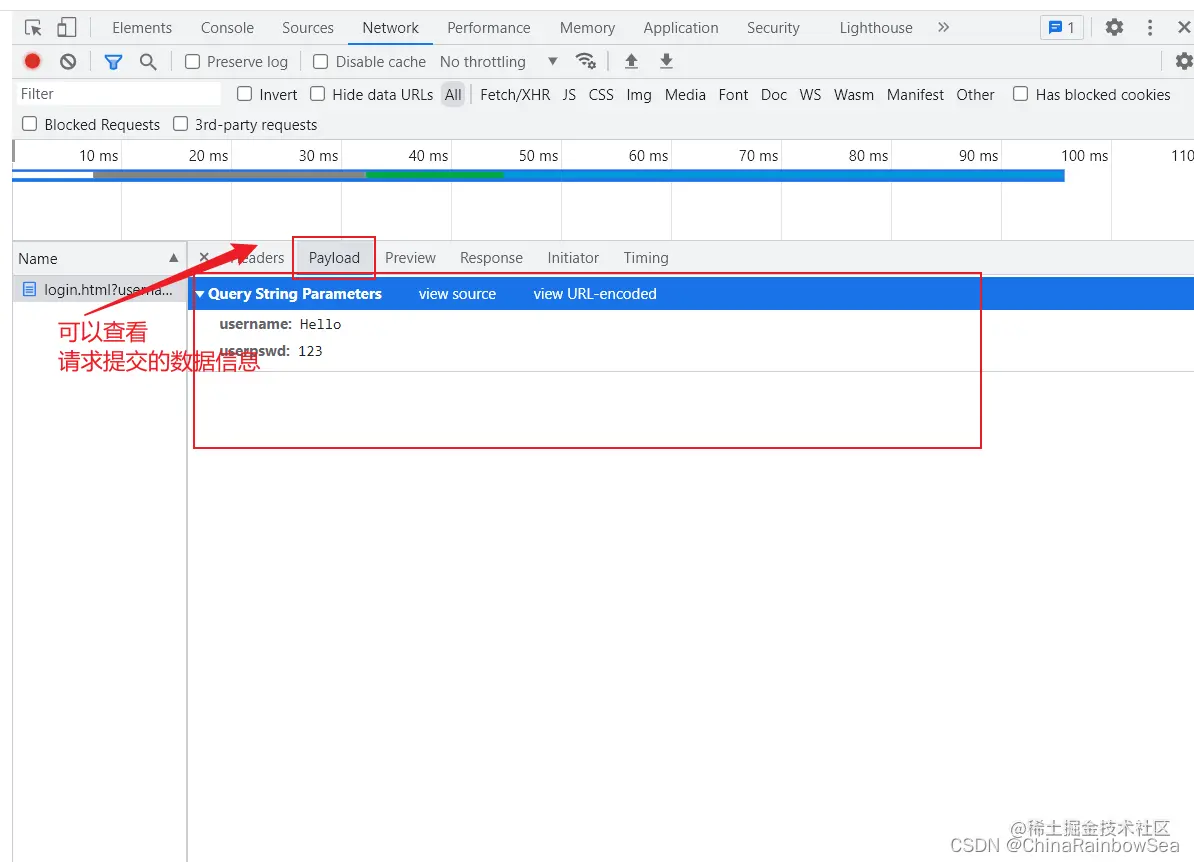Collapse Query String Parameters section
1194x862 pixels.
[200, 294]
